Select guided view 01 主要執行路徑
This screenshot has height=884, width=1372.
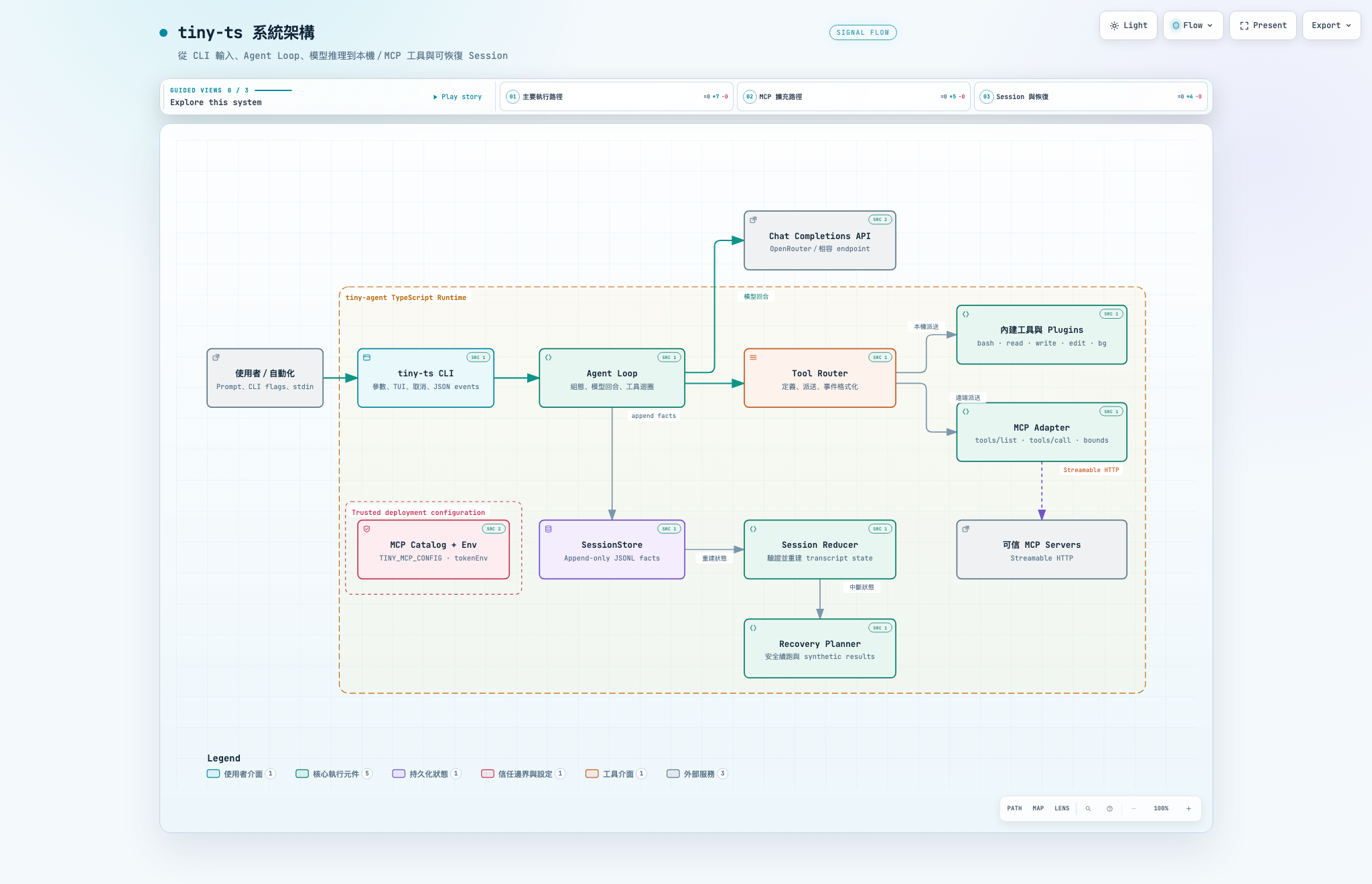click(x=616, y=96)
